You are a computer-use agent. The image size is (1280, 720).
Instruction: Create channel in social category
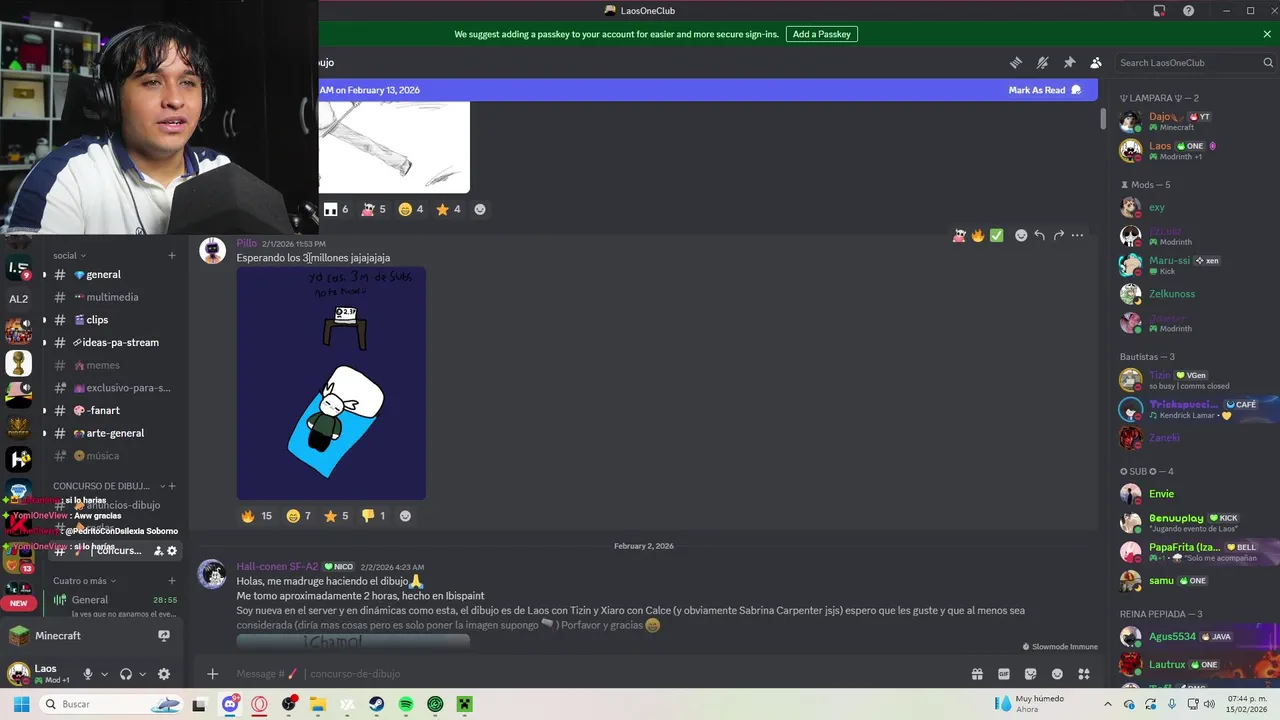pos(172,255)
